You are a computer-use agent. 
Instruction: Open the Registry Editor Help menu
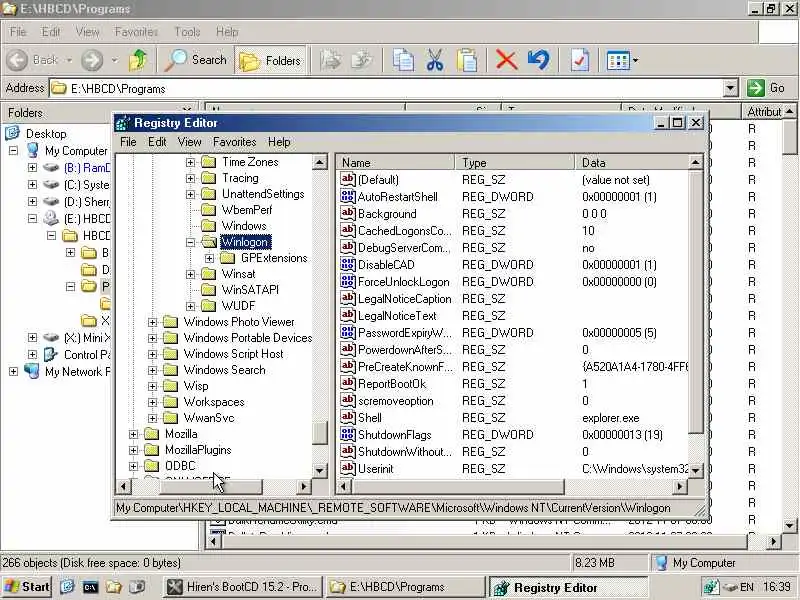pos(279,142)
